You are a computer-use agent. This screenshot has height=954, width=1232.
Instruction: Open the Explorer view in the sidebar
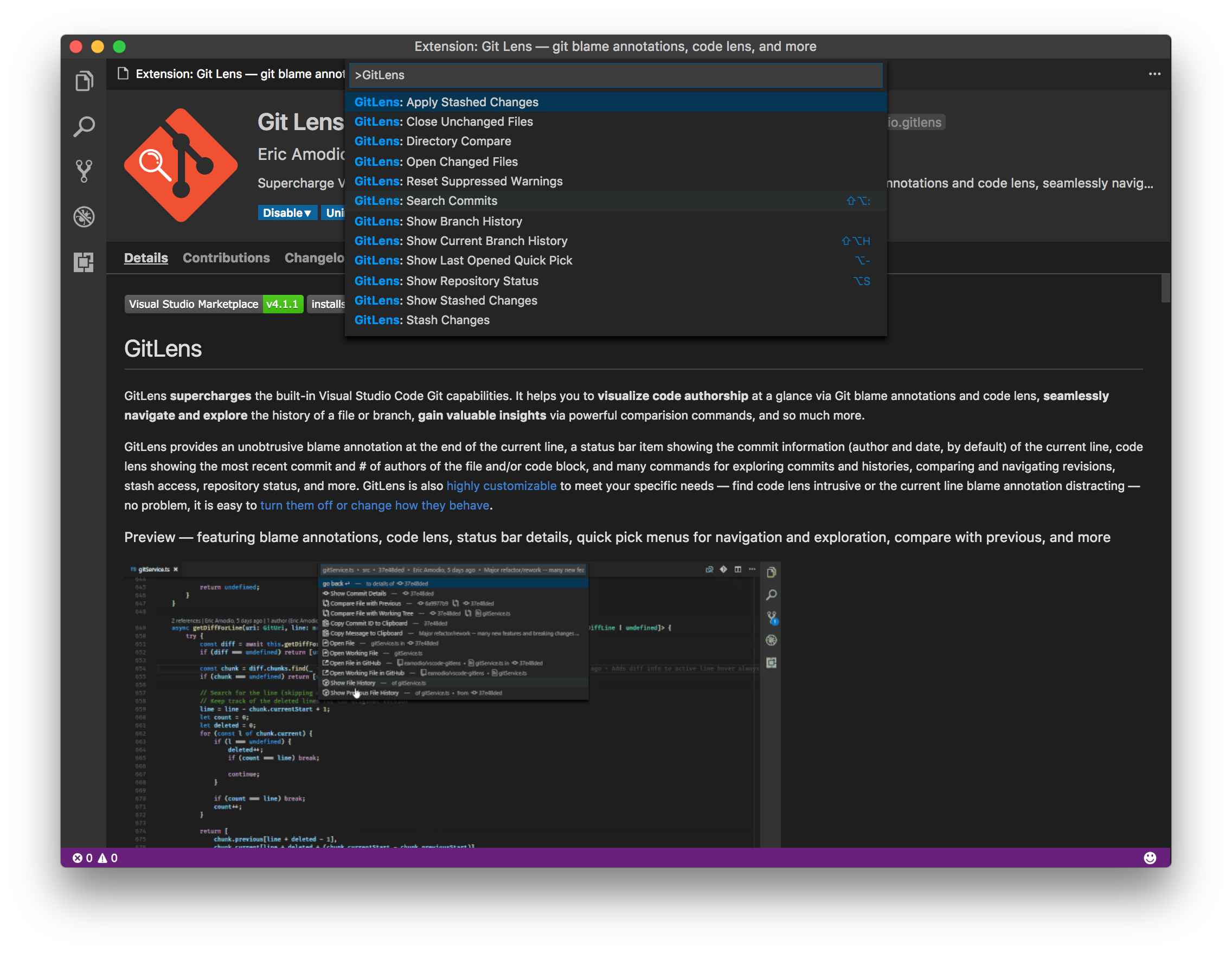pyautogui.click(x=84, y=80)
